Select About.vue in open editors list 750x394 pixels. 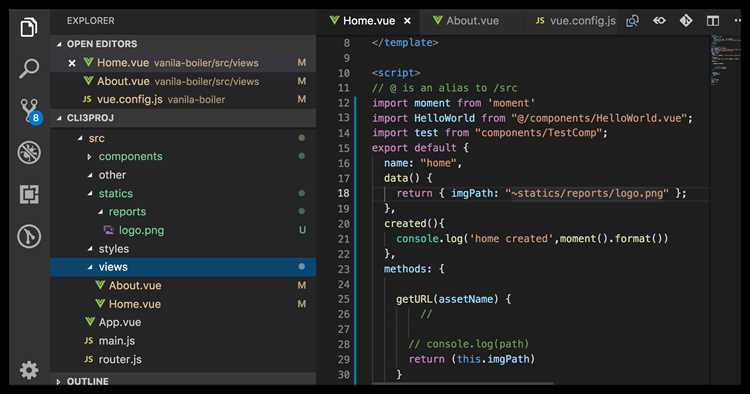coord(183,81)
